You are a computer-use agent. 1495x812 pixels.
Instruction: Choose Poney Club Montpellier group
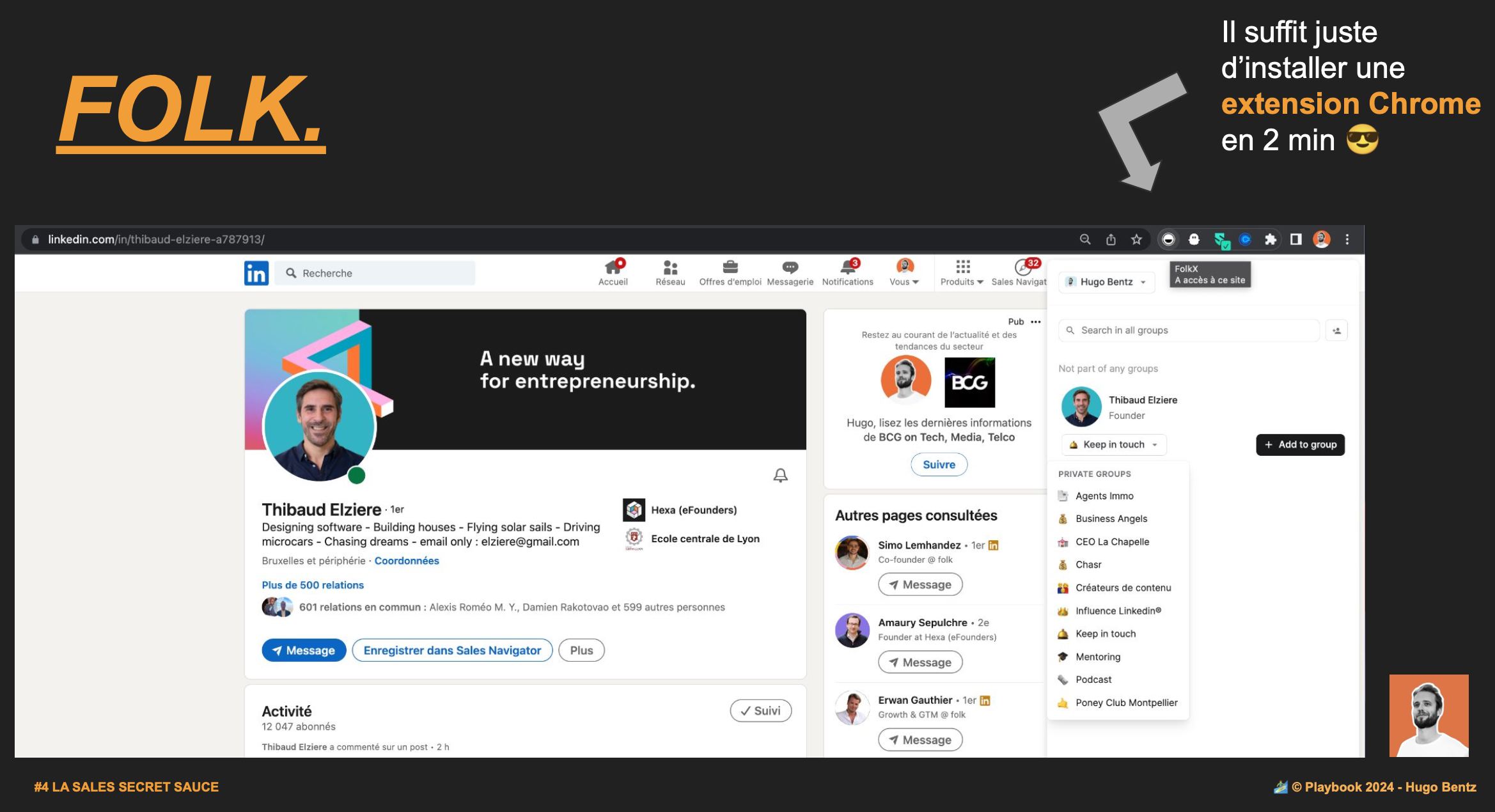tap(1126, 703)
